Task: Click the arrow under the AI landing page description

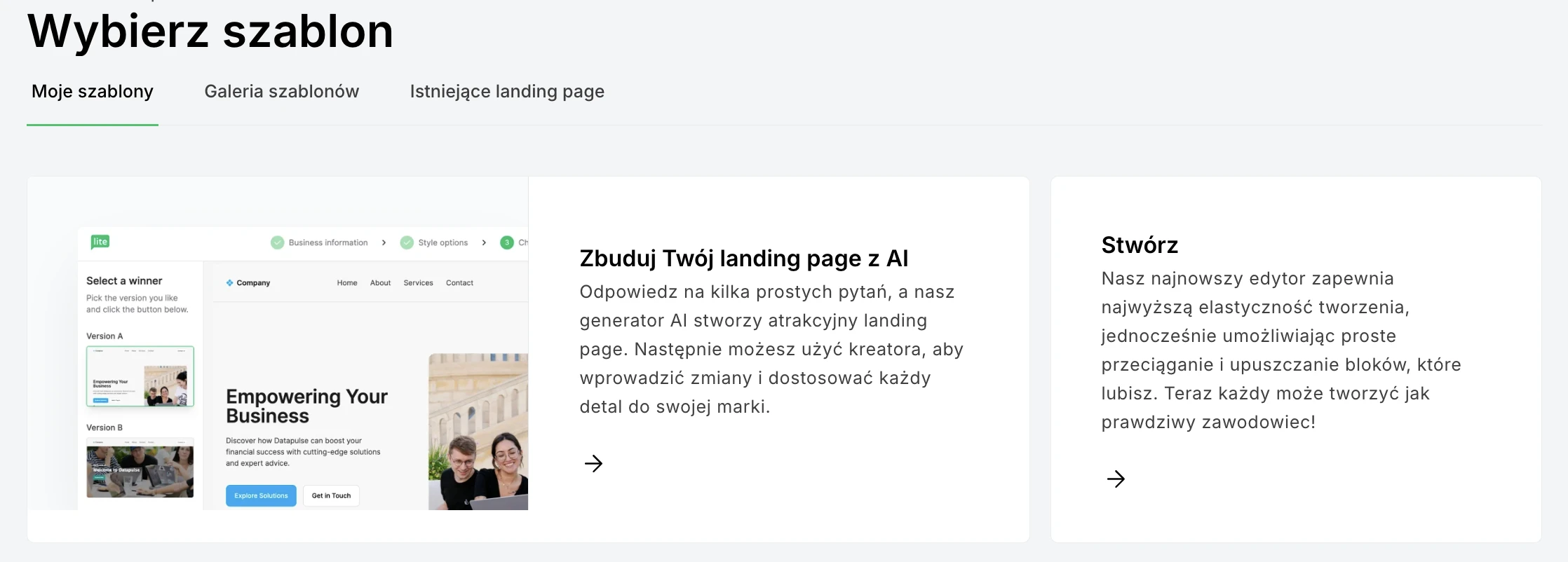Action: [x=593, y=463]
